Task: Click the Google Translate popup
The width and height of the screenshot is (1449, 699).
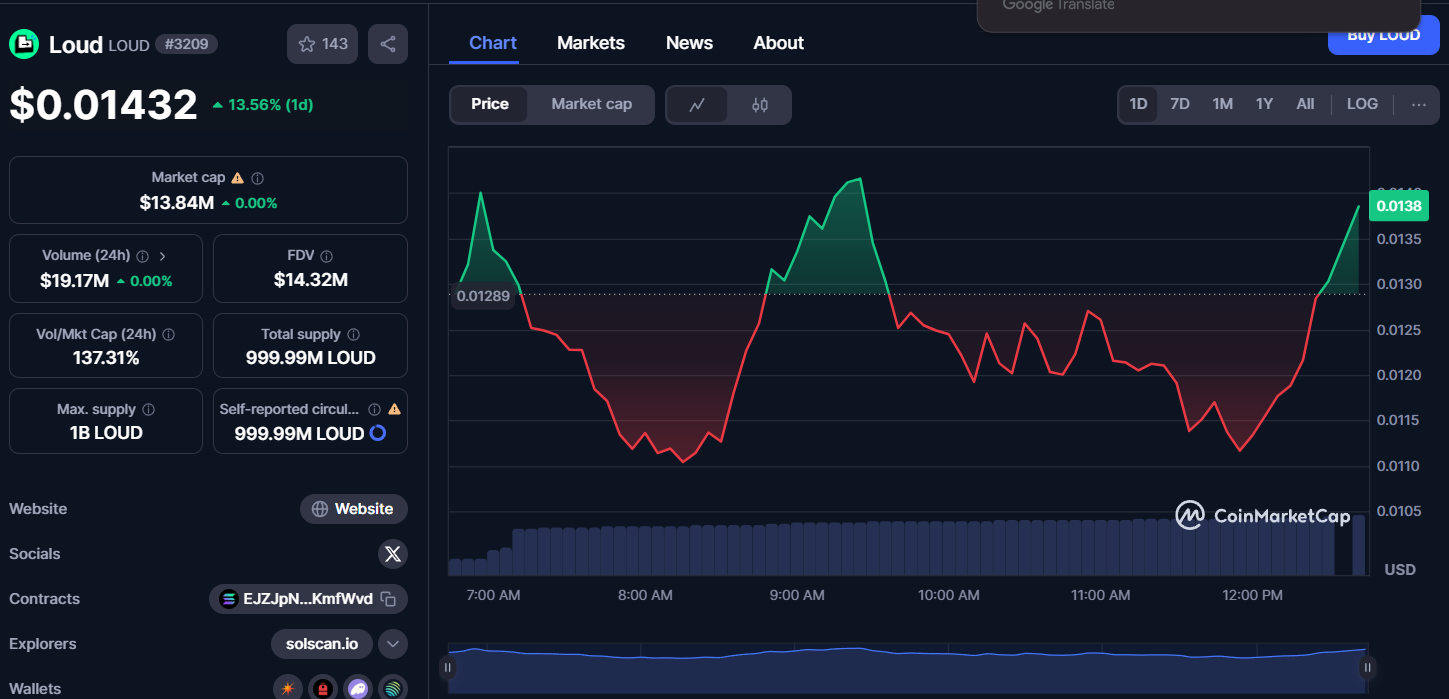Action: (1198, 14)
